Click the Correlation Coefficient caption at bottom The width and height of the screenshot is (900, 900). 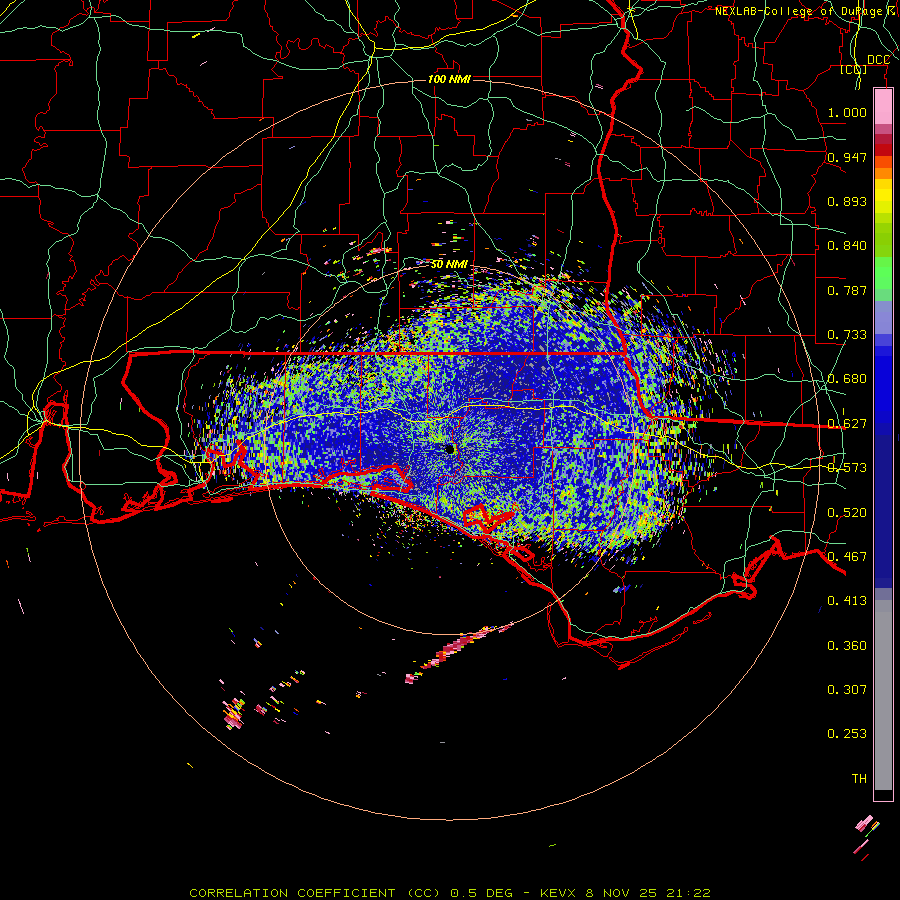coord(450,893)
